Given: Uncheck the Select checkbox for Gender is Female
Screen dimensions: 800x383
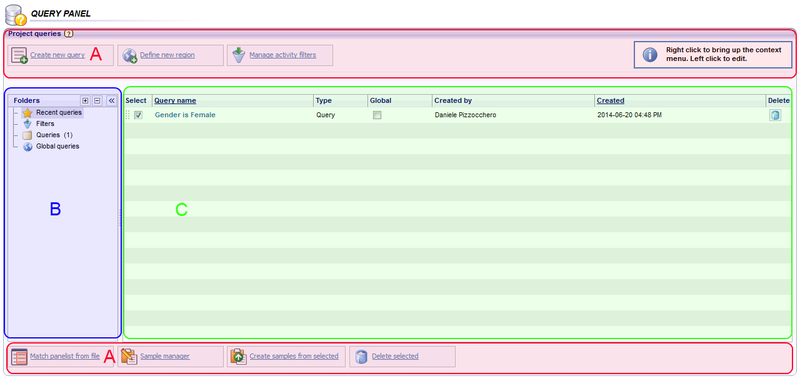Looking at the screenshot, I should [138, 116].
